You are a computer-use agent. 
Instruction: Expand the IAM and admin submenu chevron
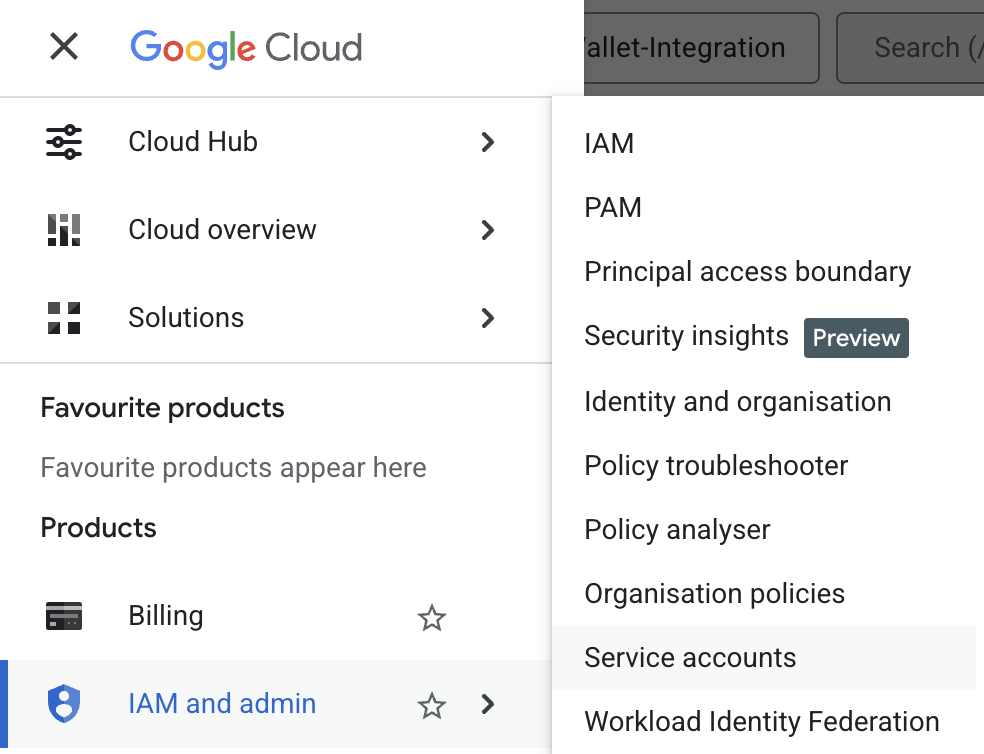point(488,704)
